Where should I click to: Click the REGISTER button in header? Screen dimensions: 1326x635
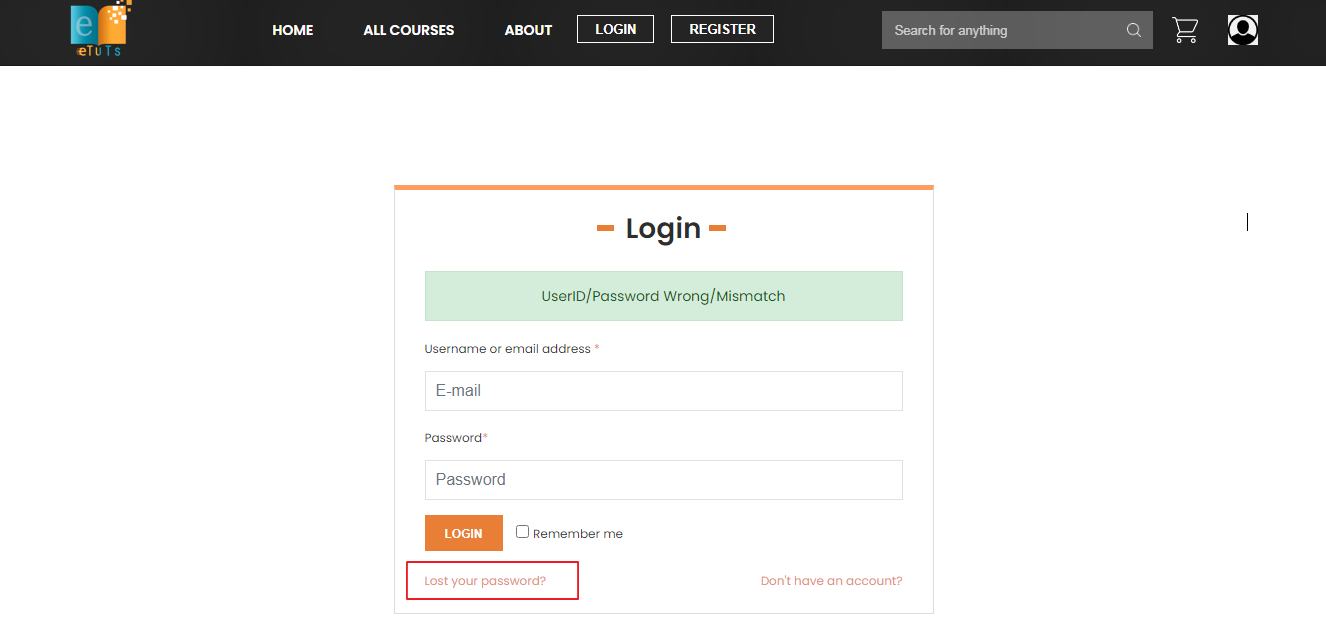point(722,29)
